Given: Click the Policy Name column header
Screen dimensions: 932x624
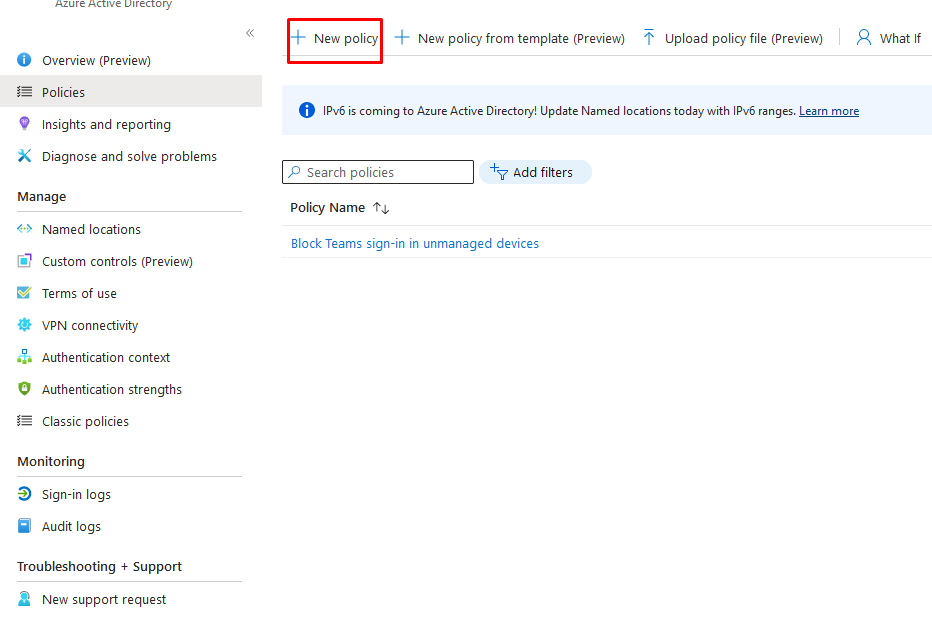Looking at the screenshot, I should [328, 207].
